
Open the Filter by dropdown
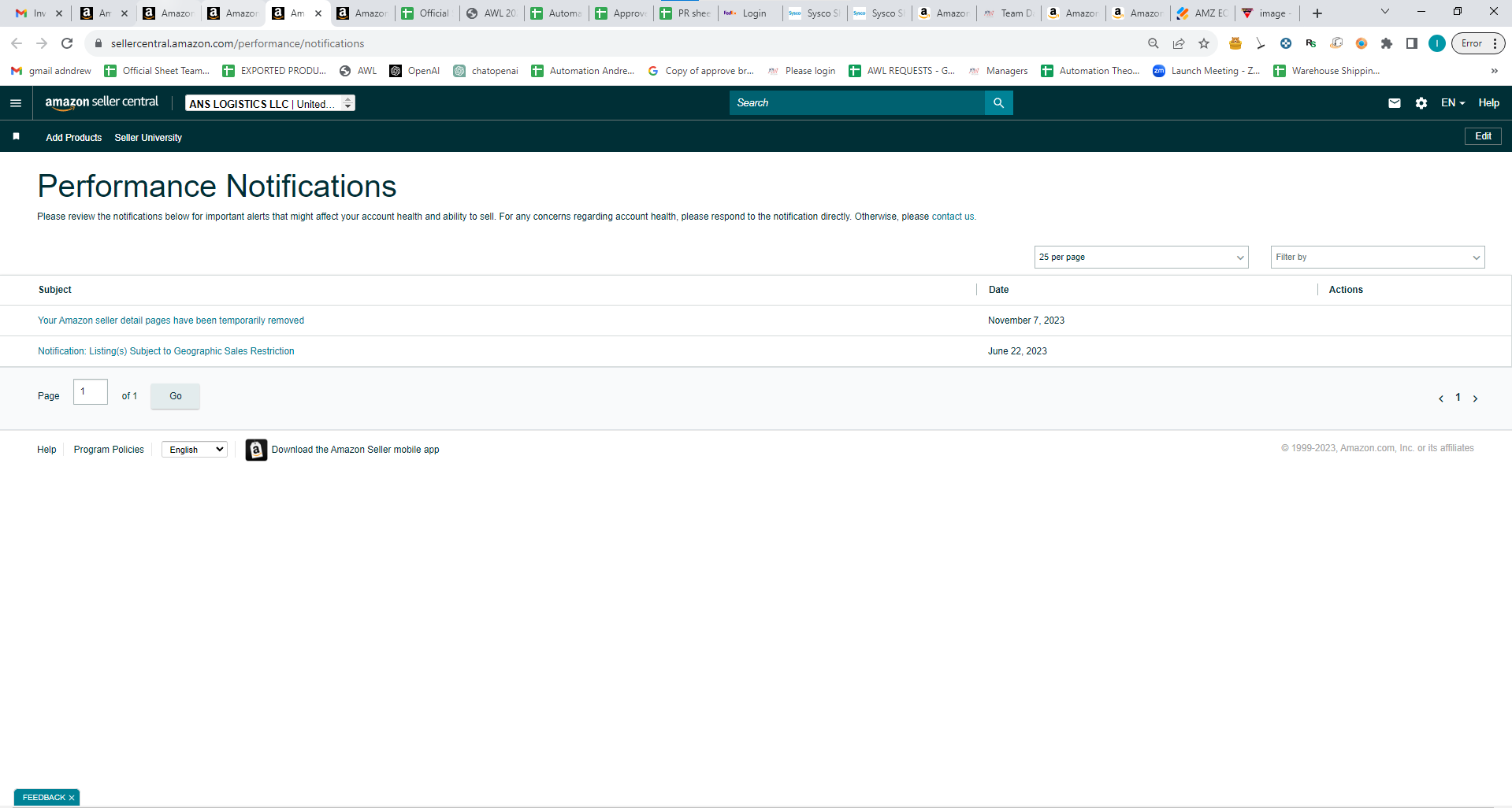coord(1377,257)
